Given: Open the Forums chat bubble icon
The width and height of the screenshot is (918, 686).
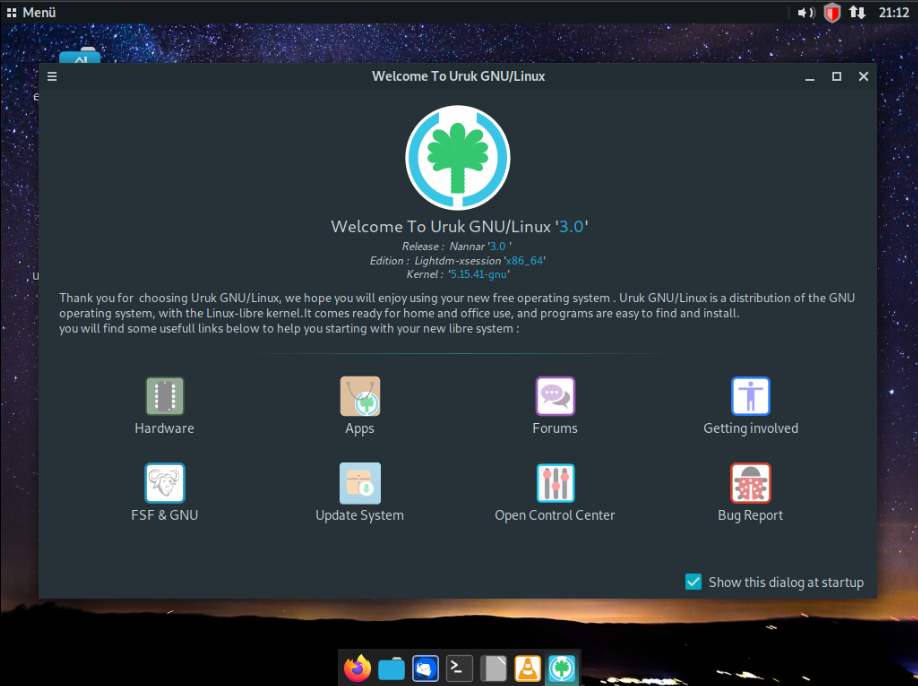Looking at the screenshot, I should [x=555, y=396].
